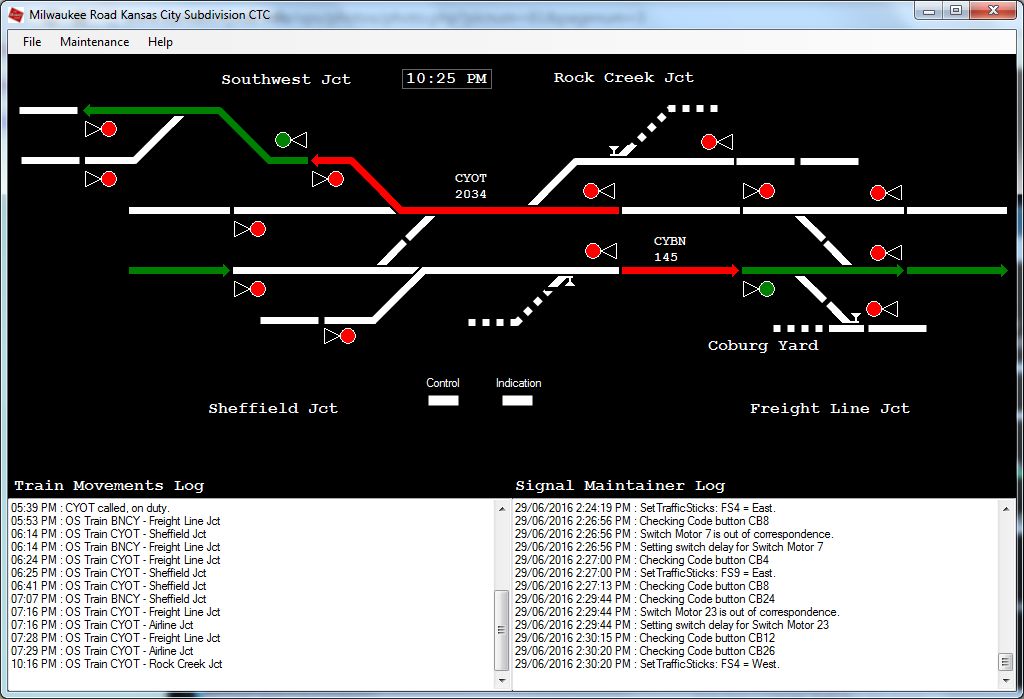Click red signal beside Coburg Yard track
1024x699 pixels.
[874, 309]
